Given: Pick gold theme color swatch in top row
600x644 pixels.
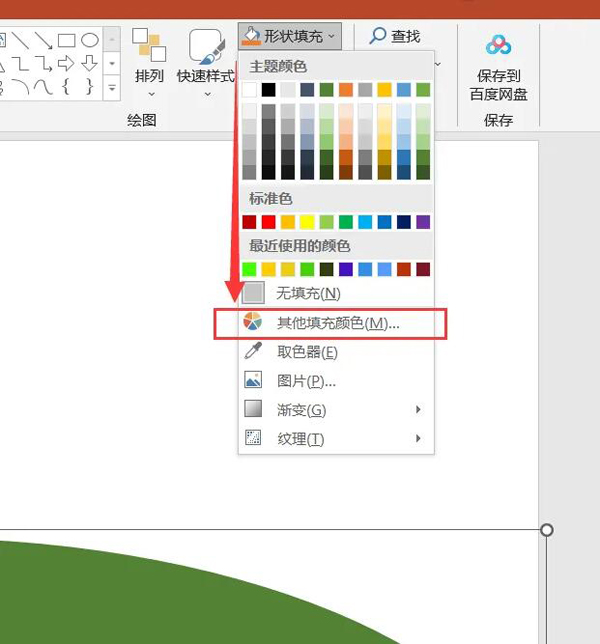Looking at the screenshot, I should (x=384, y=90).
